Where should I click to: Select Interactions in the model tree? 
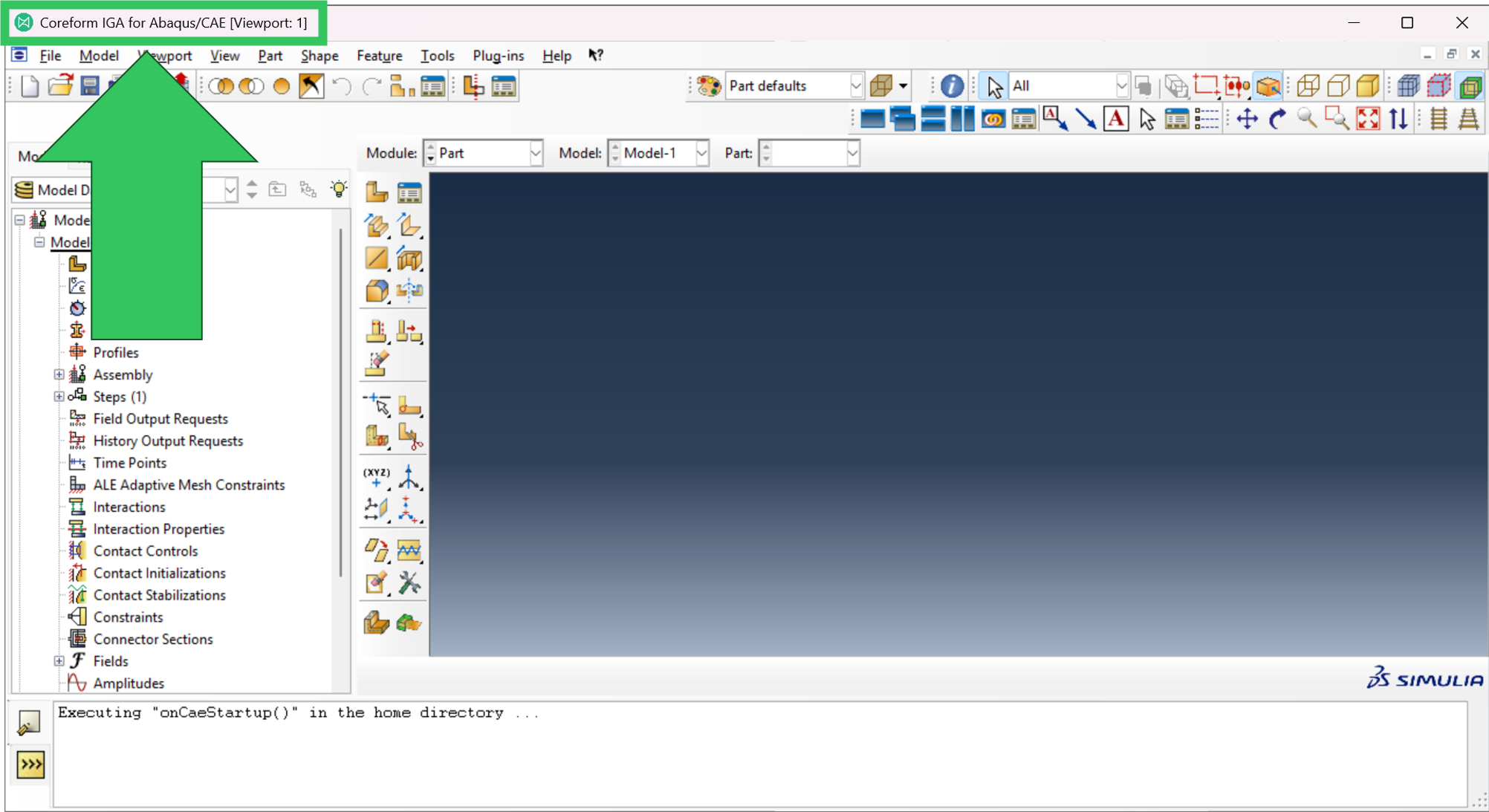(129, 507)
